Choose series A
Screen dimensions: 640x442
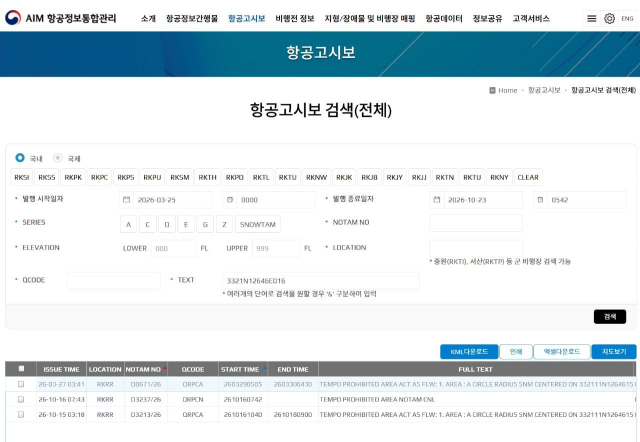(128, 224)
